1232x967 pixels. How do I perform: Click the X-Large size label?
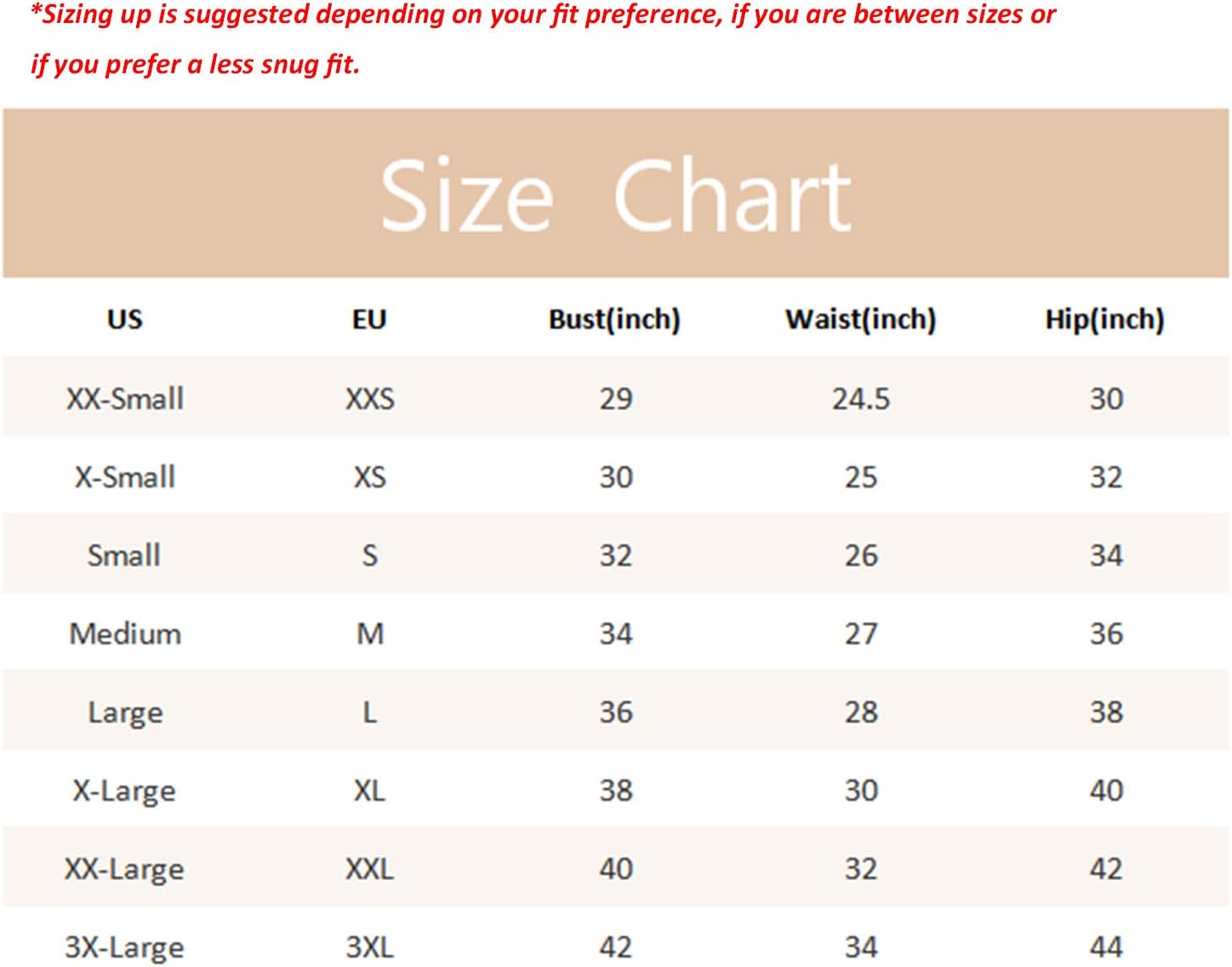(x=125, y=791)
